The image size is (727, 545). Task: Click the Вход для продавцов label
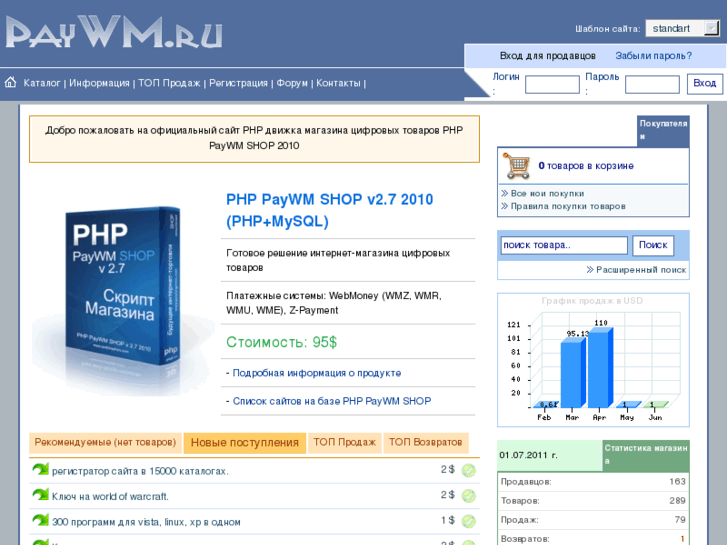pos(548,56)
